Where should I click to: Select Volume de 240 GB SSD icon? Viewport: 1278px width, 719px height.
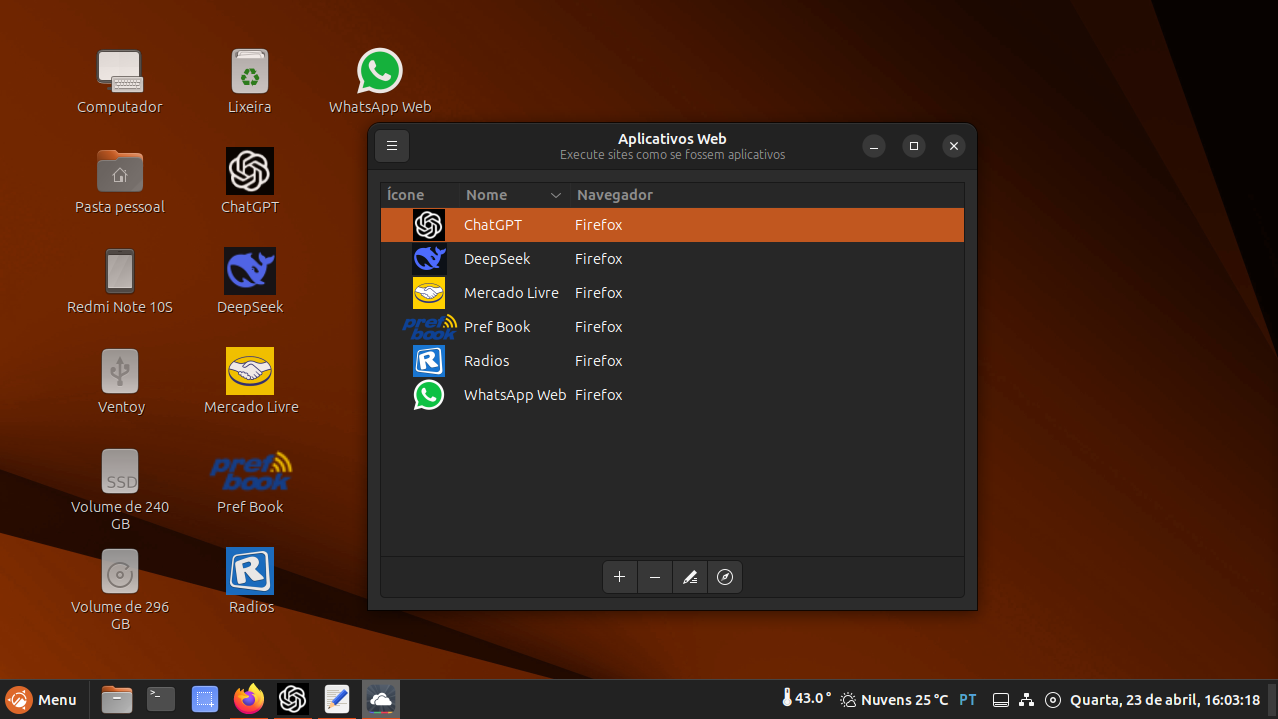[120, 472]
